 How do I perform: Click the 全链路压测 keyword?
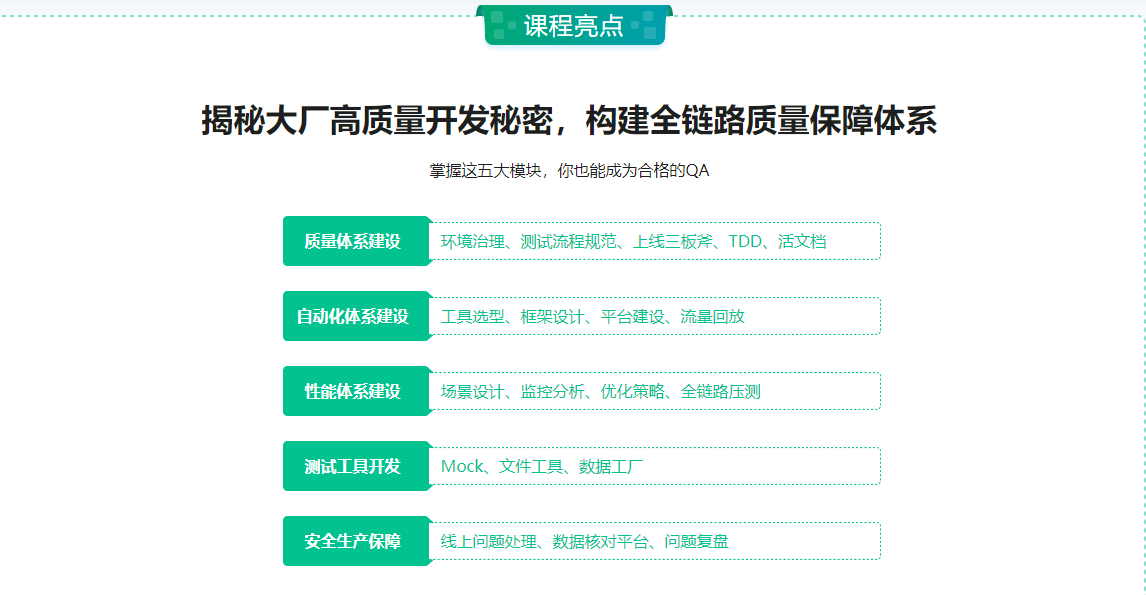click(x=723, y=390)
